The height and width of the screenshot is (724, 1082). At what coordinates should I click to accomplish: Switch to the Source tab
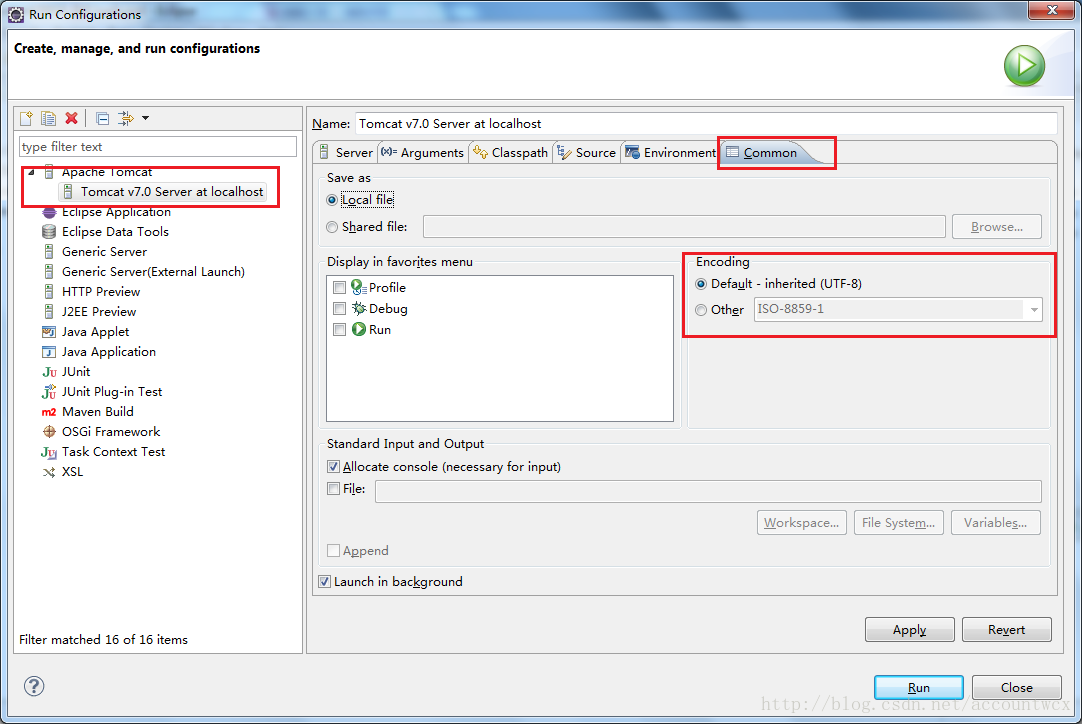pos(587,153)
